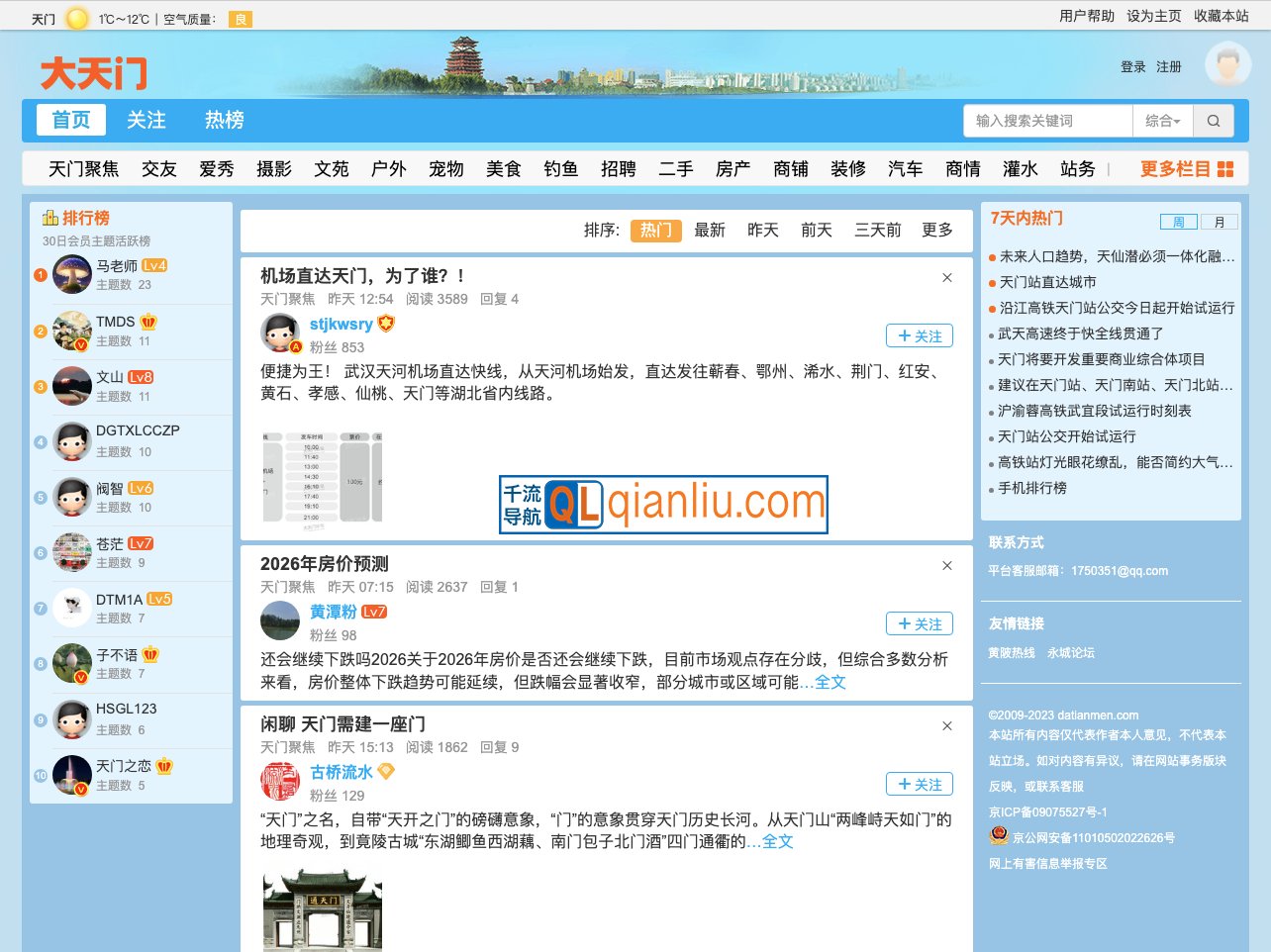Screen dimensions: 1271x952
Task: Open the 综合 search scope dropdown
Action: [x=1162, y=120]
